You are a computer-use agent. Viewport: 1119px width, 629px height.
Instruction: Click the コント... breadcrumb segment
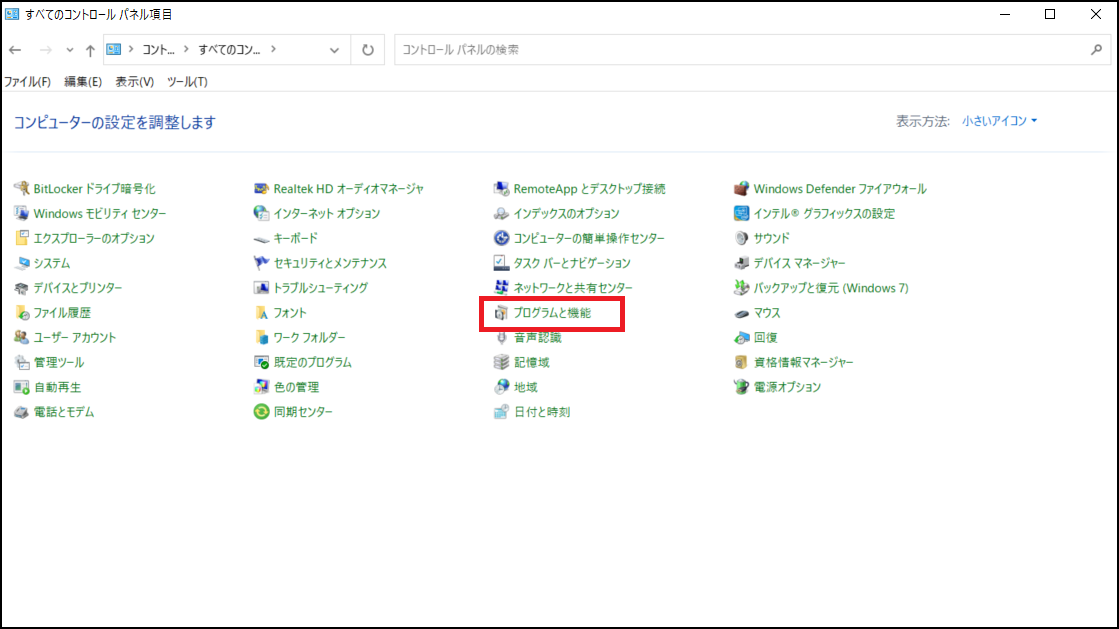coord(158,49)
